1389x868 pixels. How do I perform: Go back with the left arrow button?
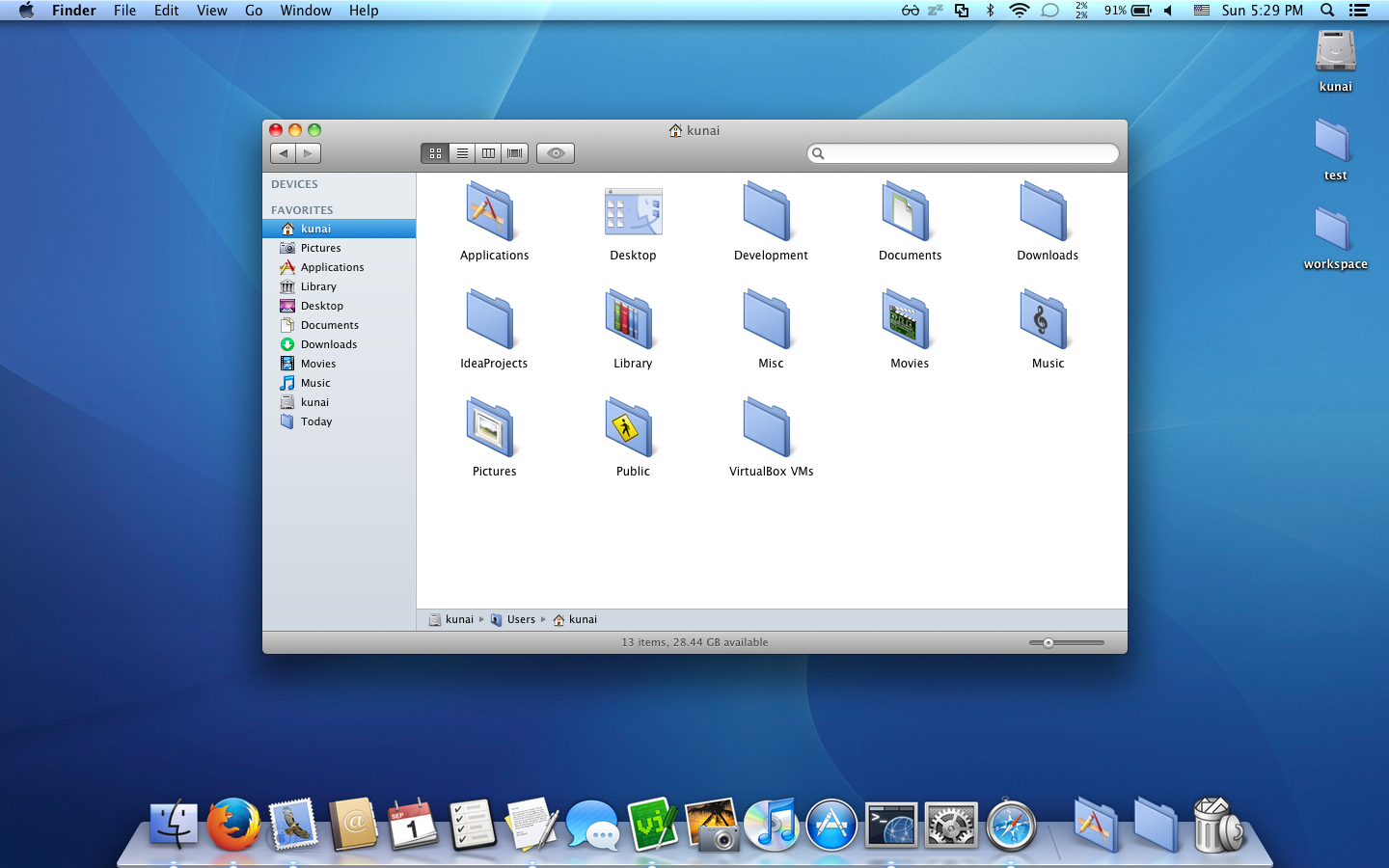point(283,153)
